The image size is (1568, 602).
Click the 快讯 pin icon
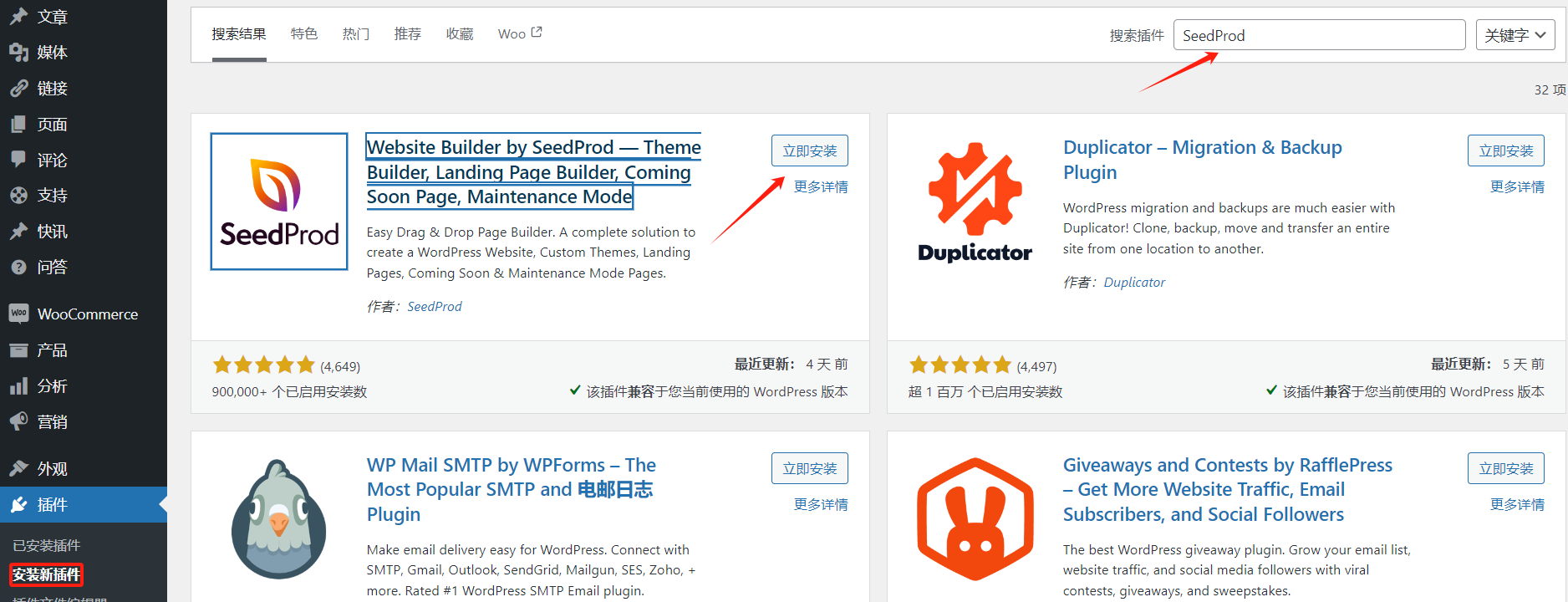point(19,232)
